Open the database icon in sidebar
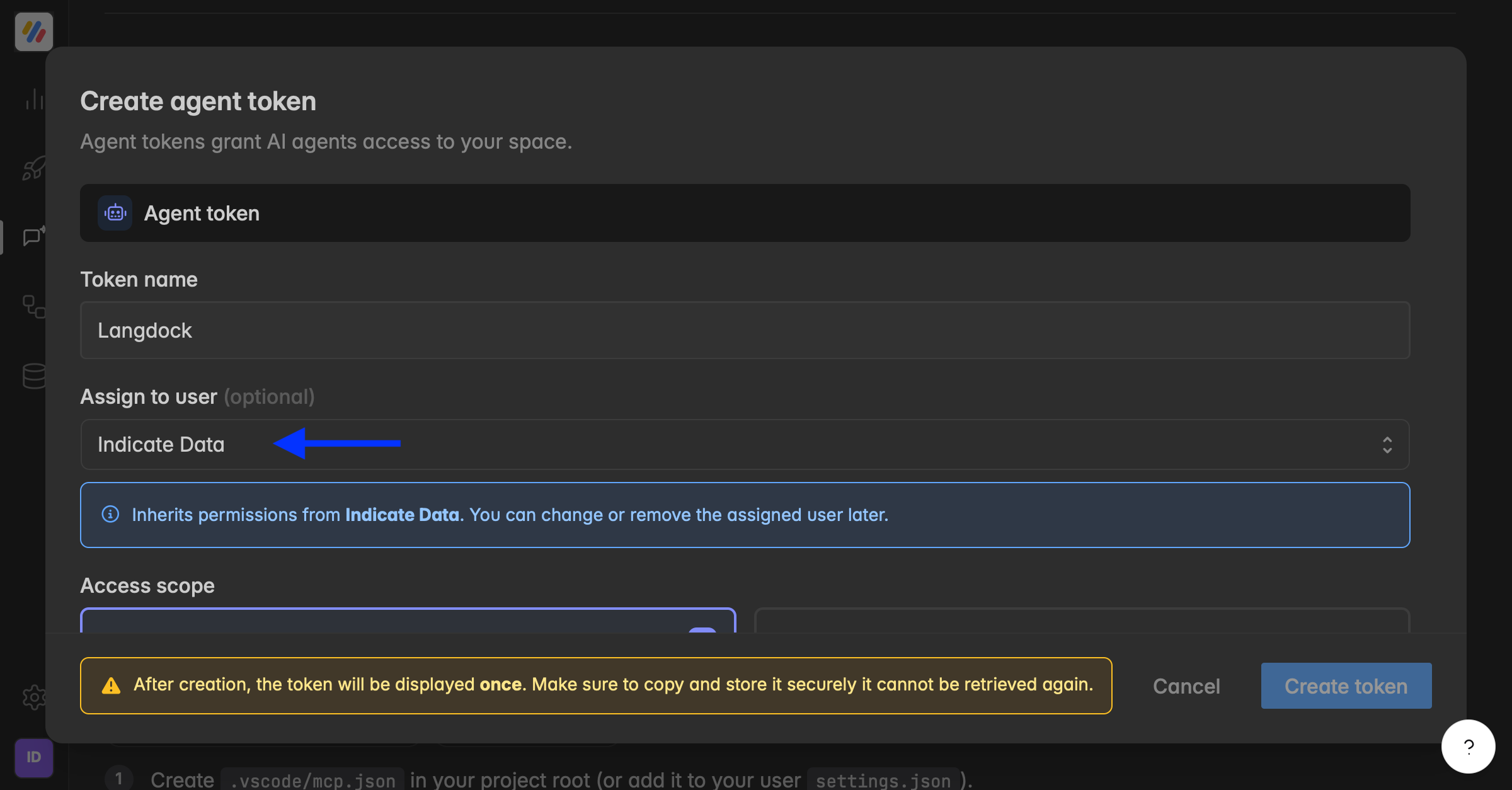 pos(34,376)
